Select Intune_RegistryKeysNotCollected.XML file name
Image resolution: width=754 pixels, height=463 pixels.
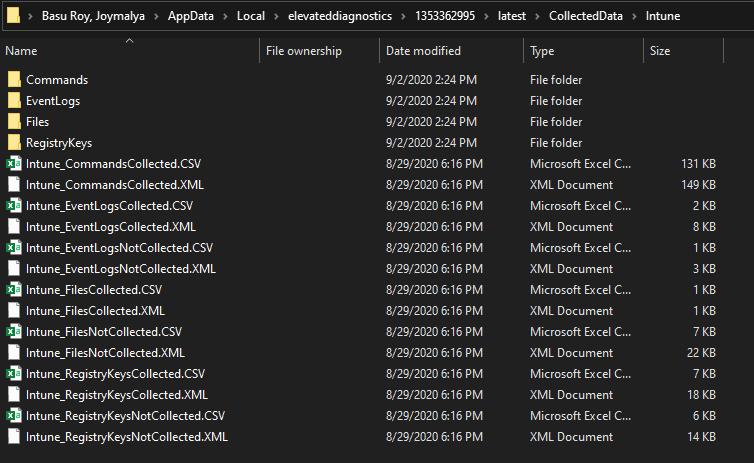click(127, 437)
